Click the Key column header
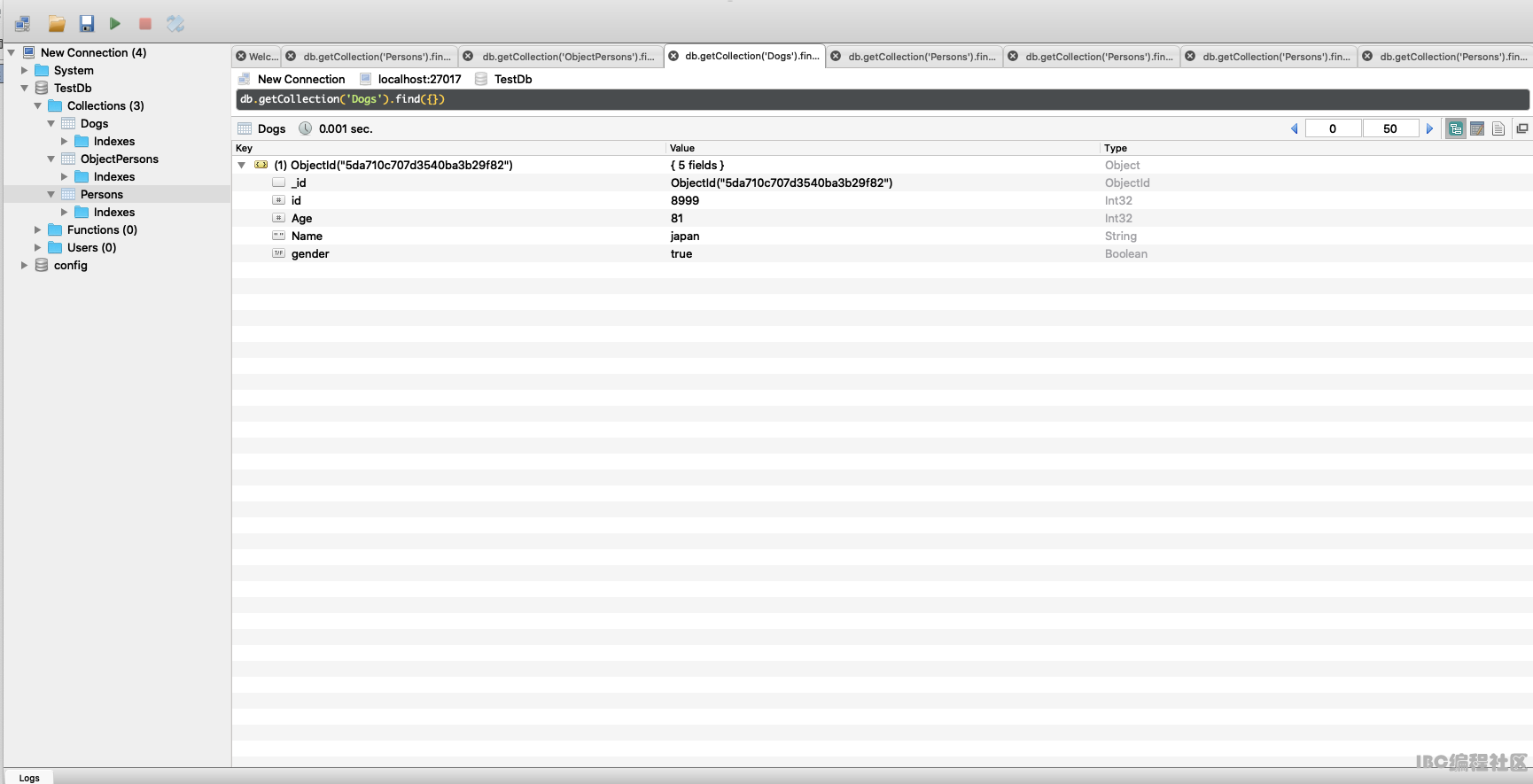The height and width of the screenshot is (784, 1533). pos(448,148)
